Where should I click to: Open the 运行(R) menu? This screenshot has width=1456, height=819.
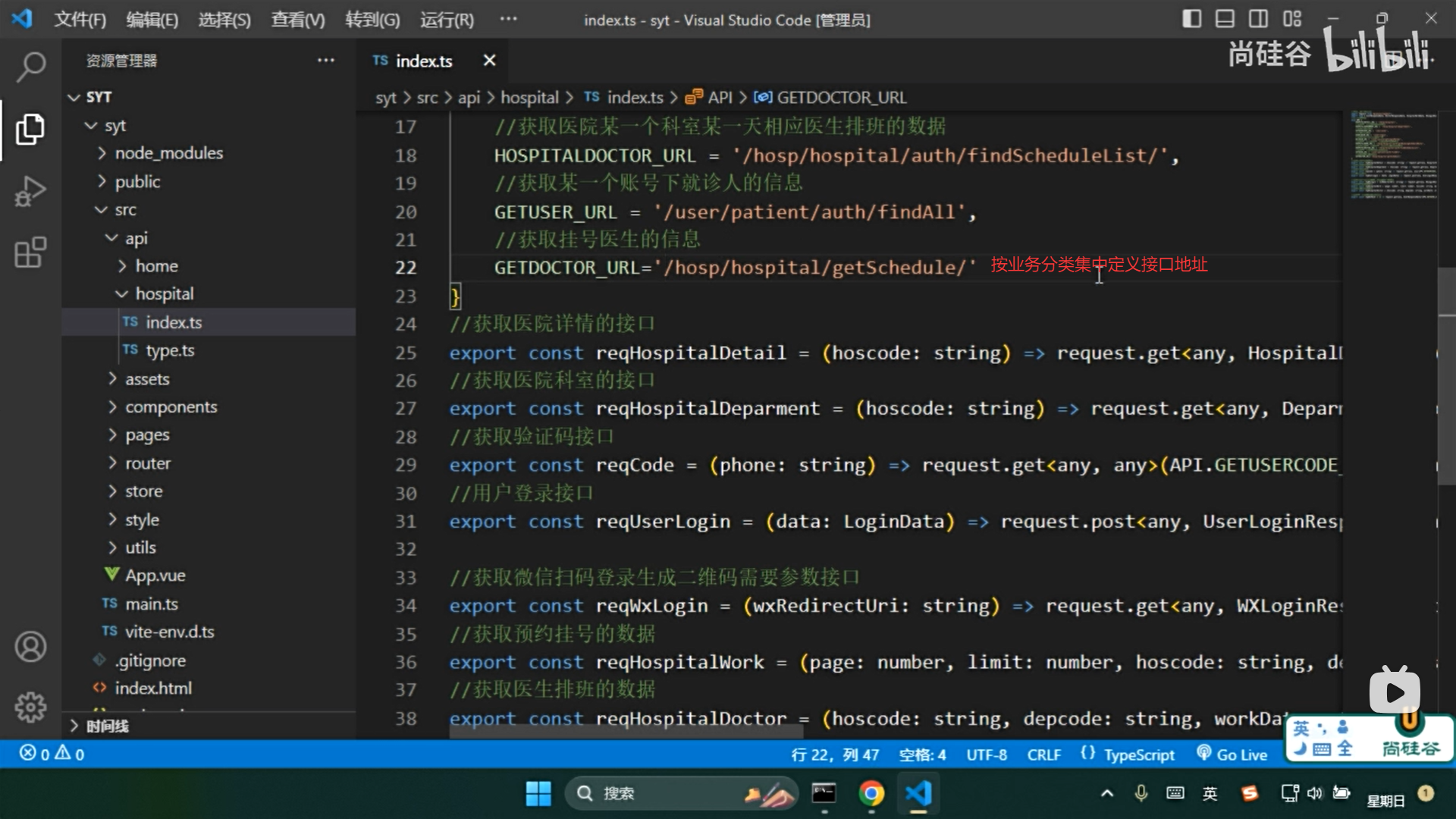pyautogui.click(x=447, y=20)
